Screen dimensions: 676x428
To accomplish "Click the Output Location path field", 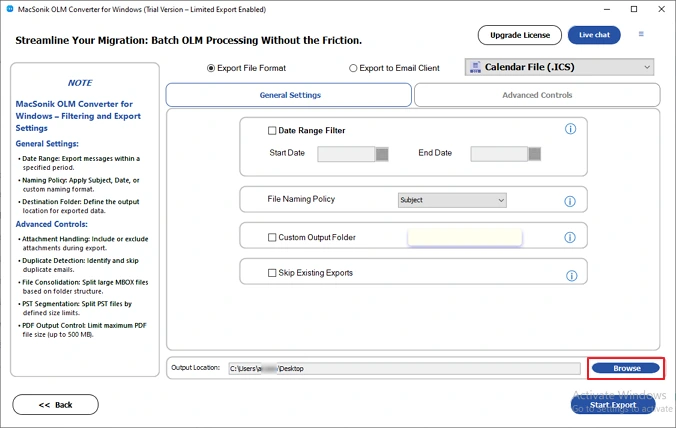I will pos(404,369).
